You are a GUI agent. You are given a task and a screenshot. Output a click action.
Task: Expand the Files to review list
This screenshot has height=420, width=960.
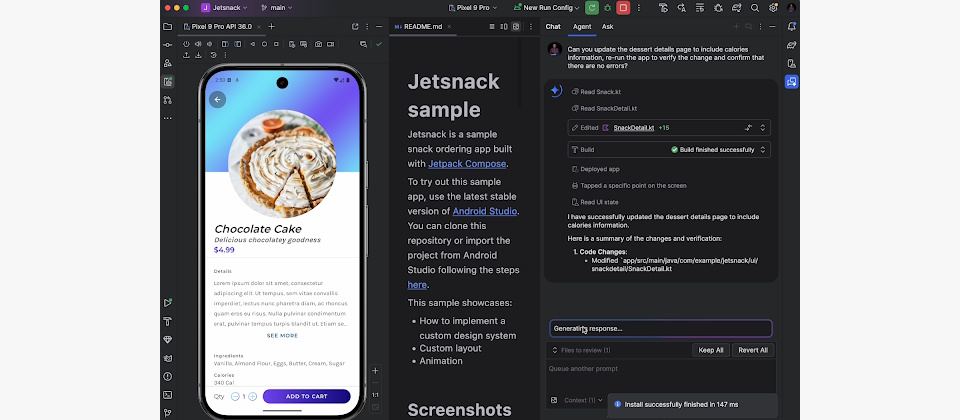[x=553, y=350]
